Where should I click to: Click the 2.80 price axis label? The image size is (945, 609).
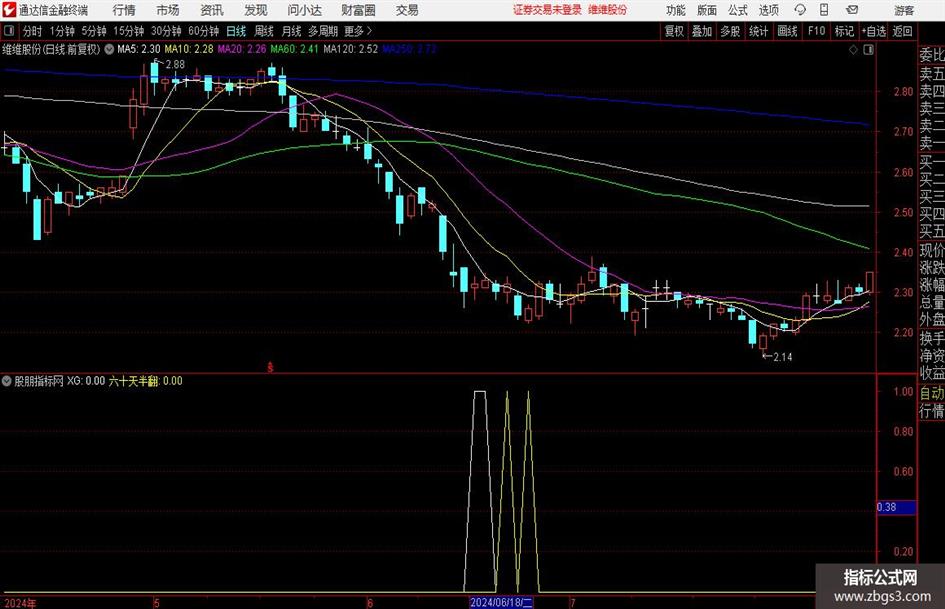click(x=903, y=92)
